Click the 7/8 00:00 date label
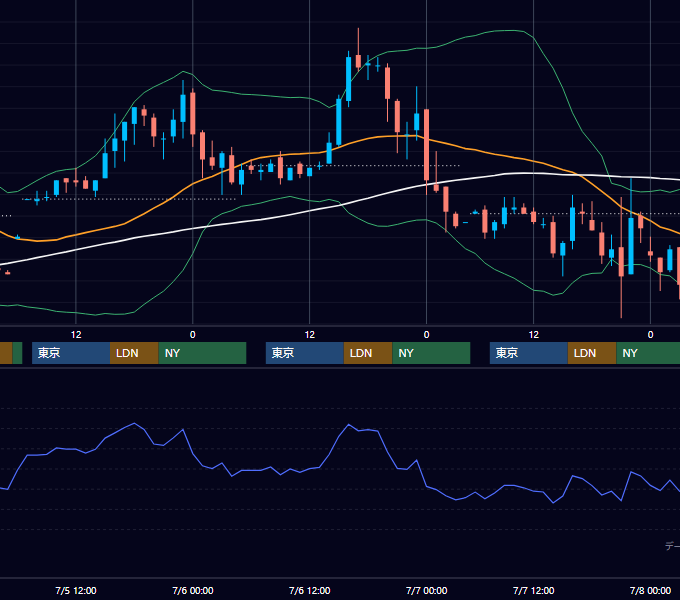680x600 pixels. coord(650,590)
